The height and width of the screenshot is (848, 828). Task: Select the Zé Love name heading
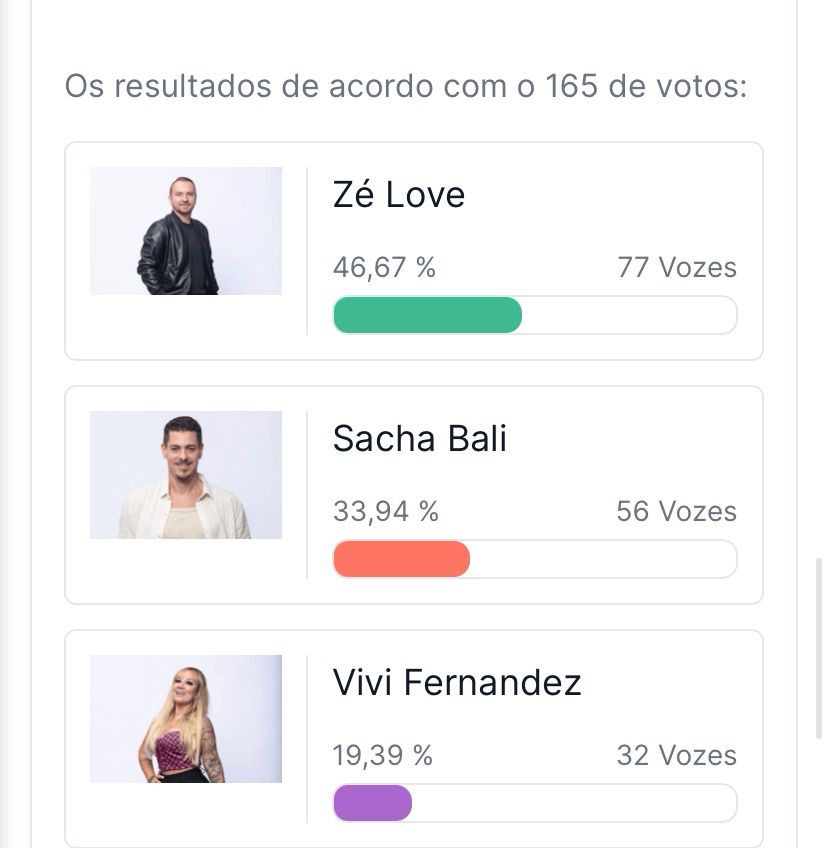pyautogui.click(x=399, y=194)
